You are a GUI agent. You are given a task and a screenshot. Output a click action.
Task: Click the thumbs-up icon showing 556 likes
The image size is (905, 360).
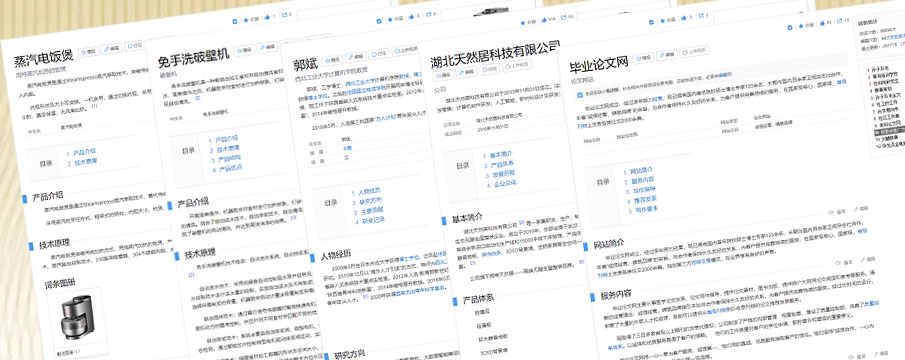[544, 20]
